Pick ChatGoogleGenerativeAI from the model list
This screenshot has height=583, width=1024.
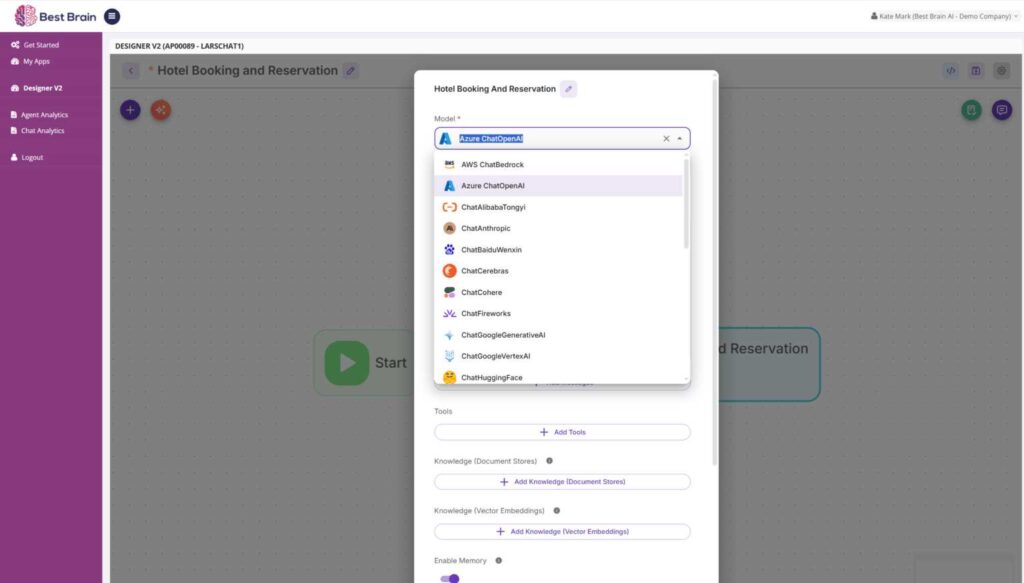558,335
